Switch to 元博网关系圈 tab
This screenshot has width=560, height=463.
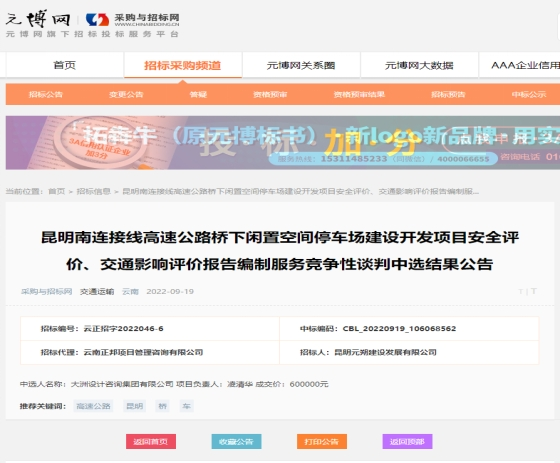(x=301, y=65)
